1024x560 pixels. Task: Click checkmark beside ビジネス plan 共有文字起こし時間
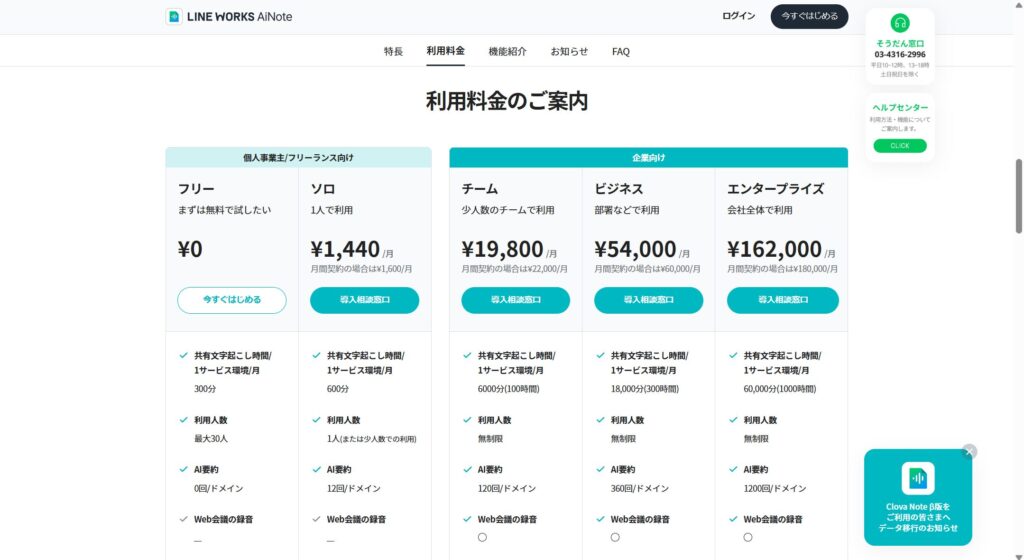click(x=600, y=356)
